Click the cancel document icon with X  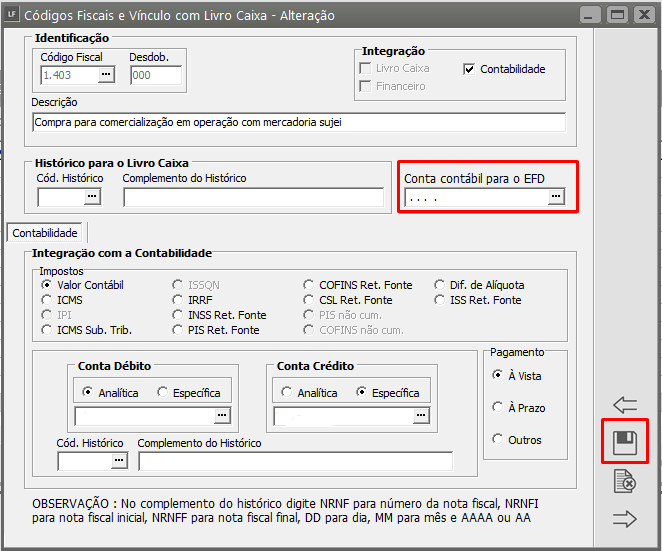624,482
